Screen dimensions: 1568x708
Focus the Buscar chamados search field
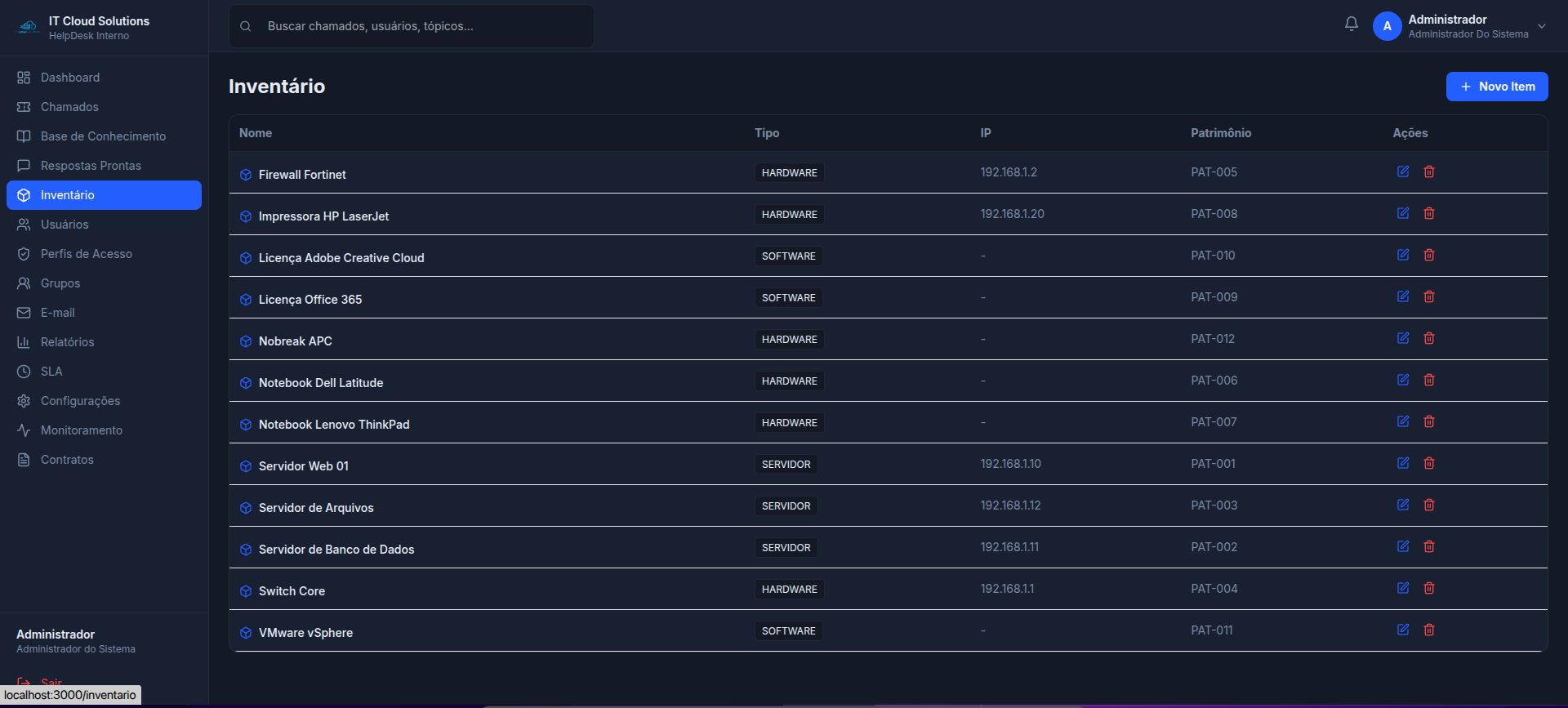[x=412, y=26]
